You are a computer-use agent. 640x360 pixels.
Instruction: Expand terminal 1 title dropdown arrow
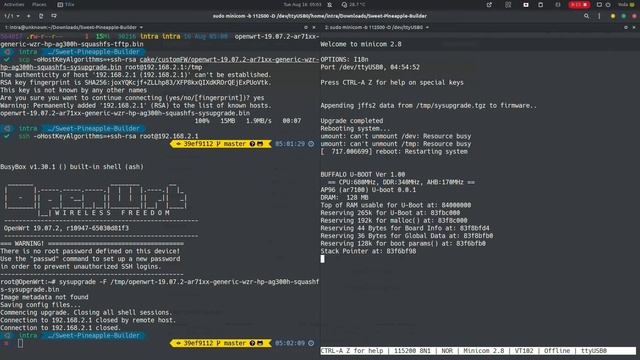(x=141, y=27)
